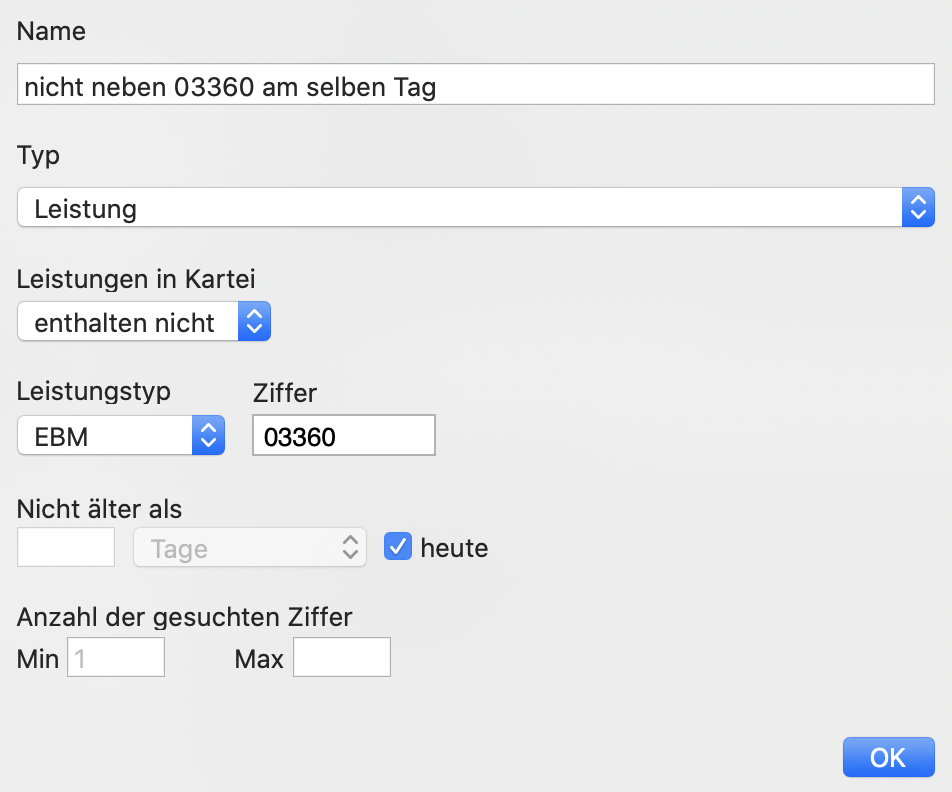This screenshot has width=952, height=792.
Task: Click the empty Nicht älter als number field
Action: 66,547
